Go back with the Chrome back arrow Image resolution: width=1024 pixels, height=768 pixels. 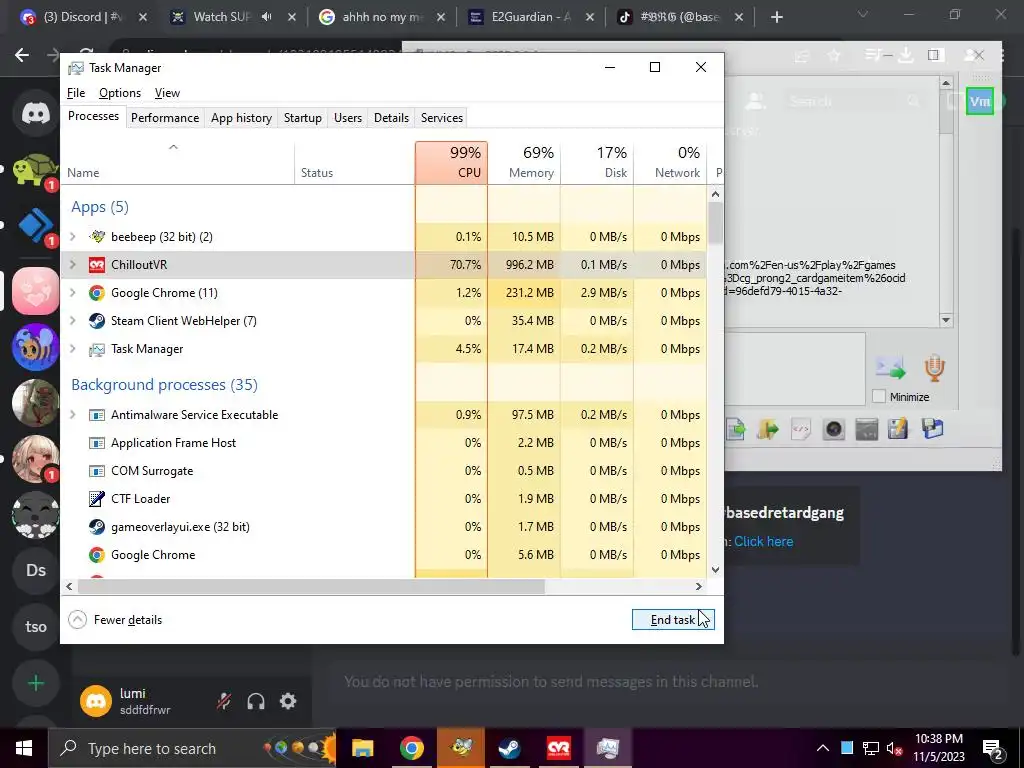(22, 55)
